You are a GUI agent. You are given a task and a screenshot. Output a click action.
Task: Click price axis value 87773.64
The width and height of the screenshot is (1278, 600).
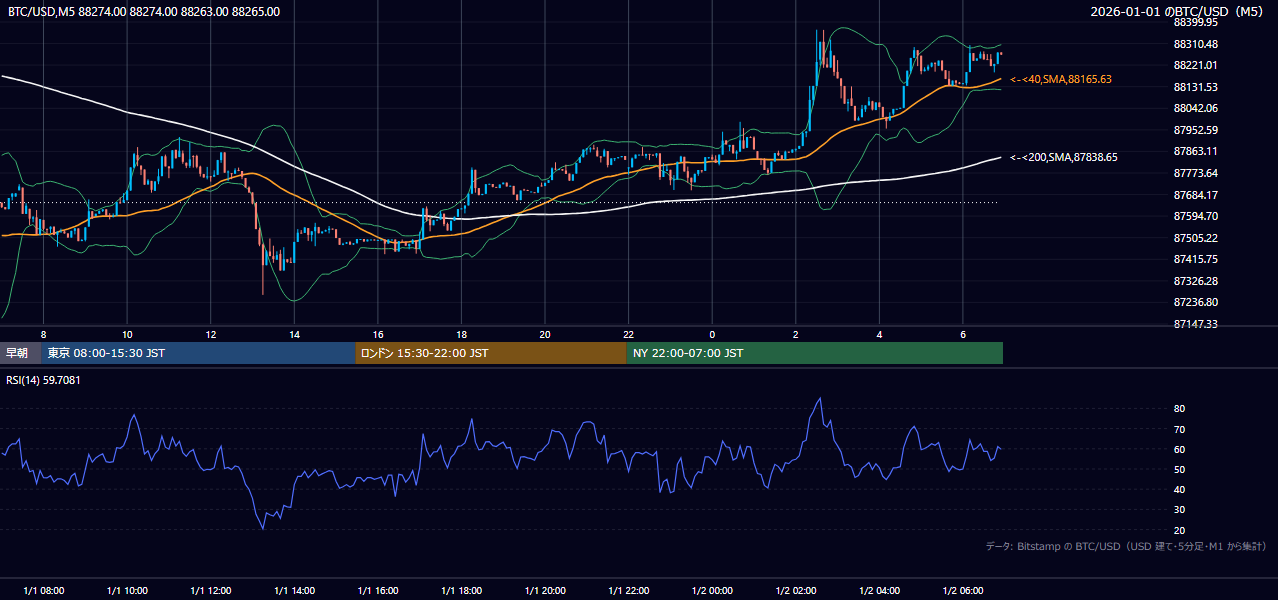1195,173
